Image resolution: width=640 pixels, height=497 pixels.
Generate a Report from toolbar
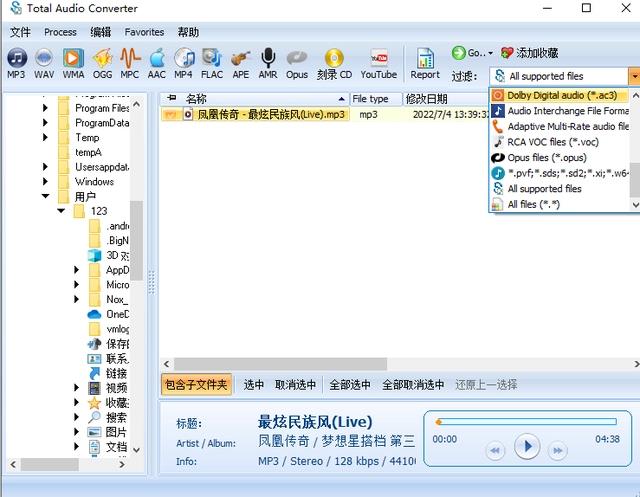point(425,63)
